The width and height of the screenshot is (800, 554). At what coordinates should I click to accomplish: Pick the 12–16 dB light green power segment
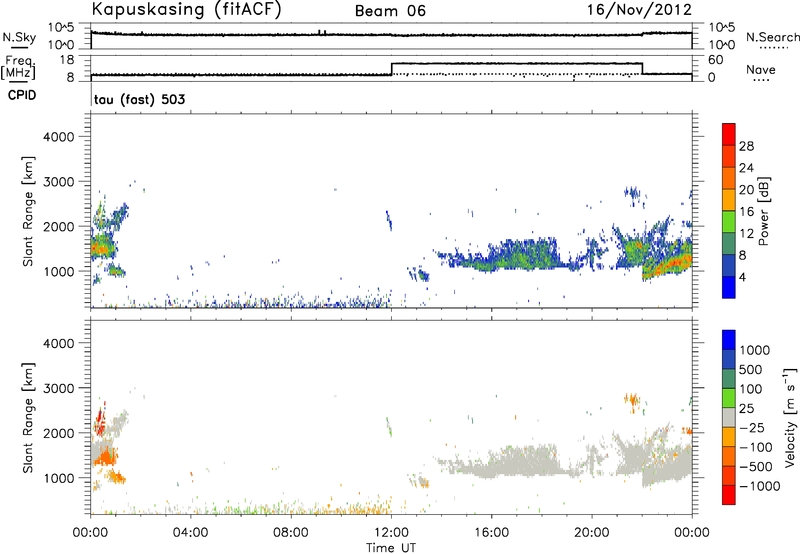[729, 222]
